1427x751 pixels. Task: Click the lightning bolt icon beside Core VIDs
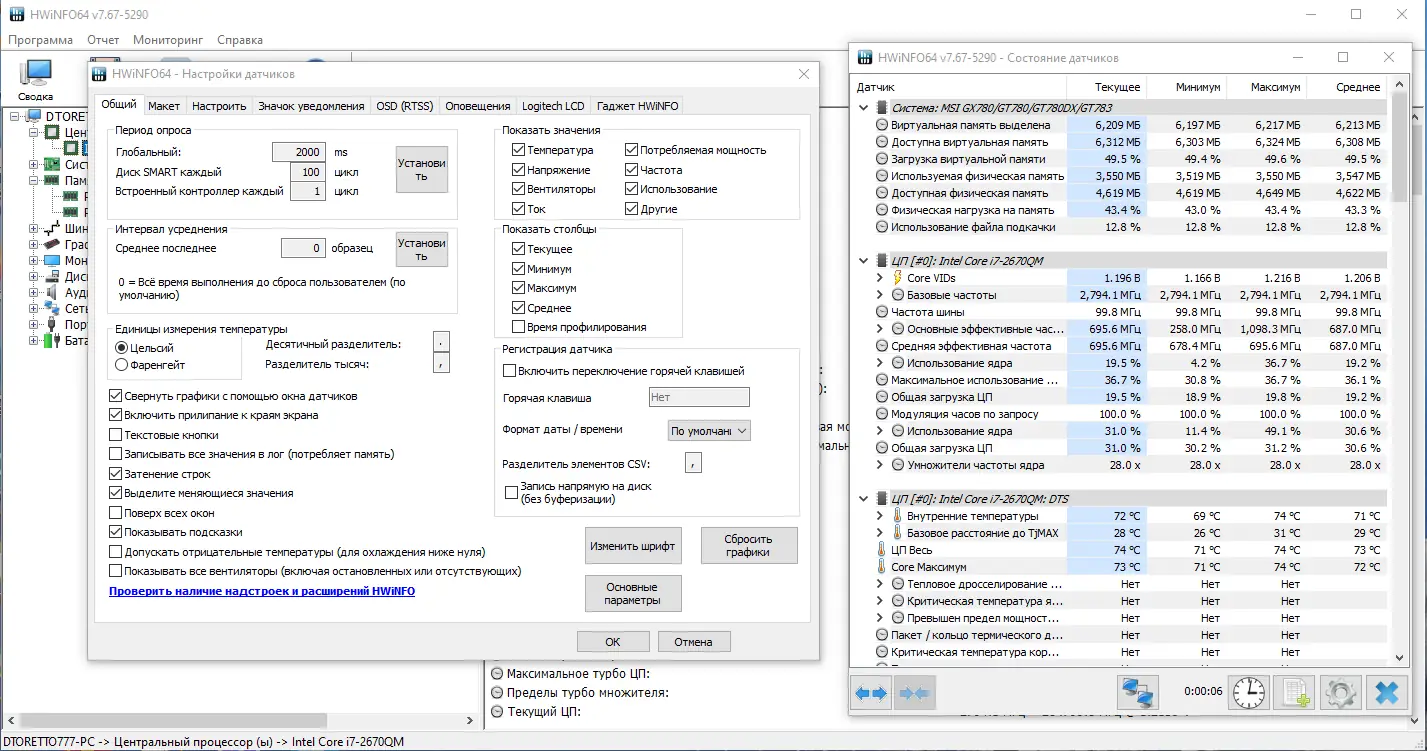[x=897, y=278]
